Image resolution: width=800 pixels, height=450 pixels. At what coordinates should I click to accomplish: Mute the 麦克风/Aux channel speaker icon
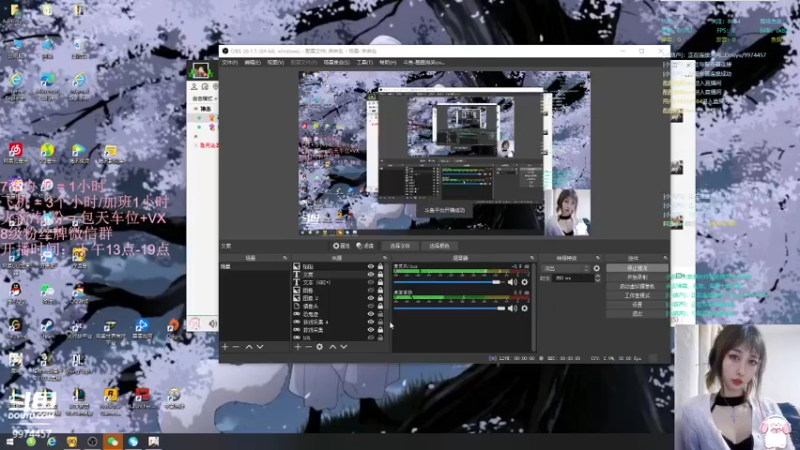coord(512,282)
